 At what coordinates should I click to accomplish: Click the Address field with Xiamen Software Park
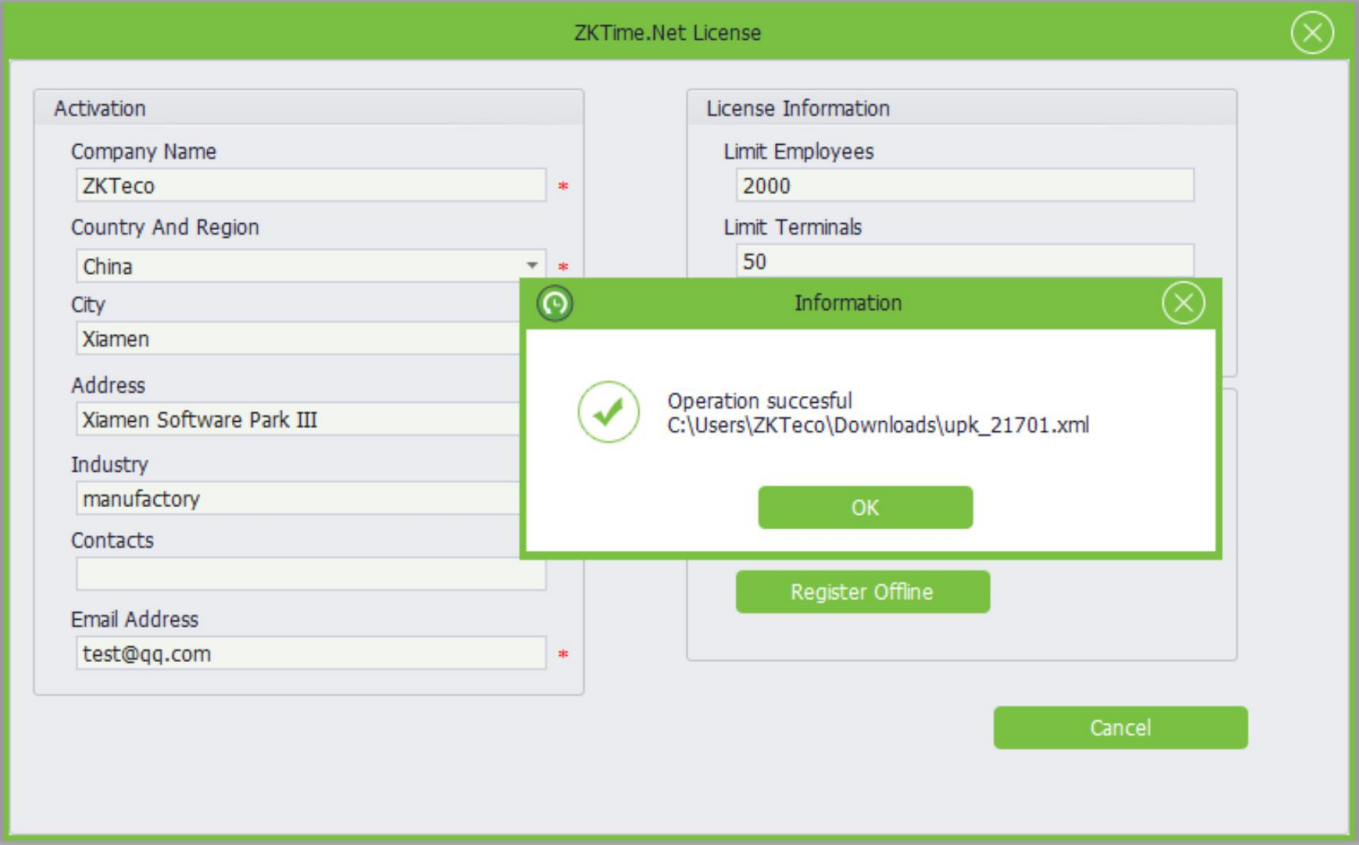296,420
